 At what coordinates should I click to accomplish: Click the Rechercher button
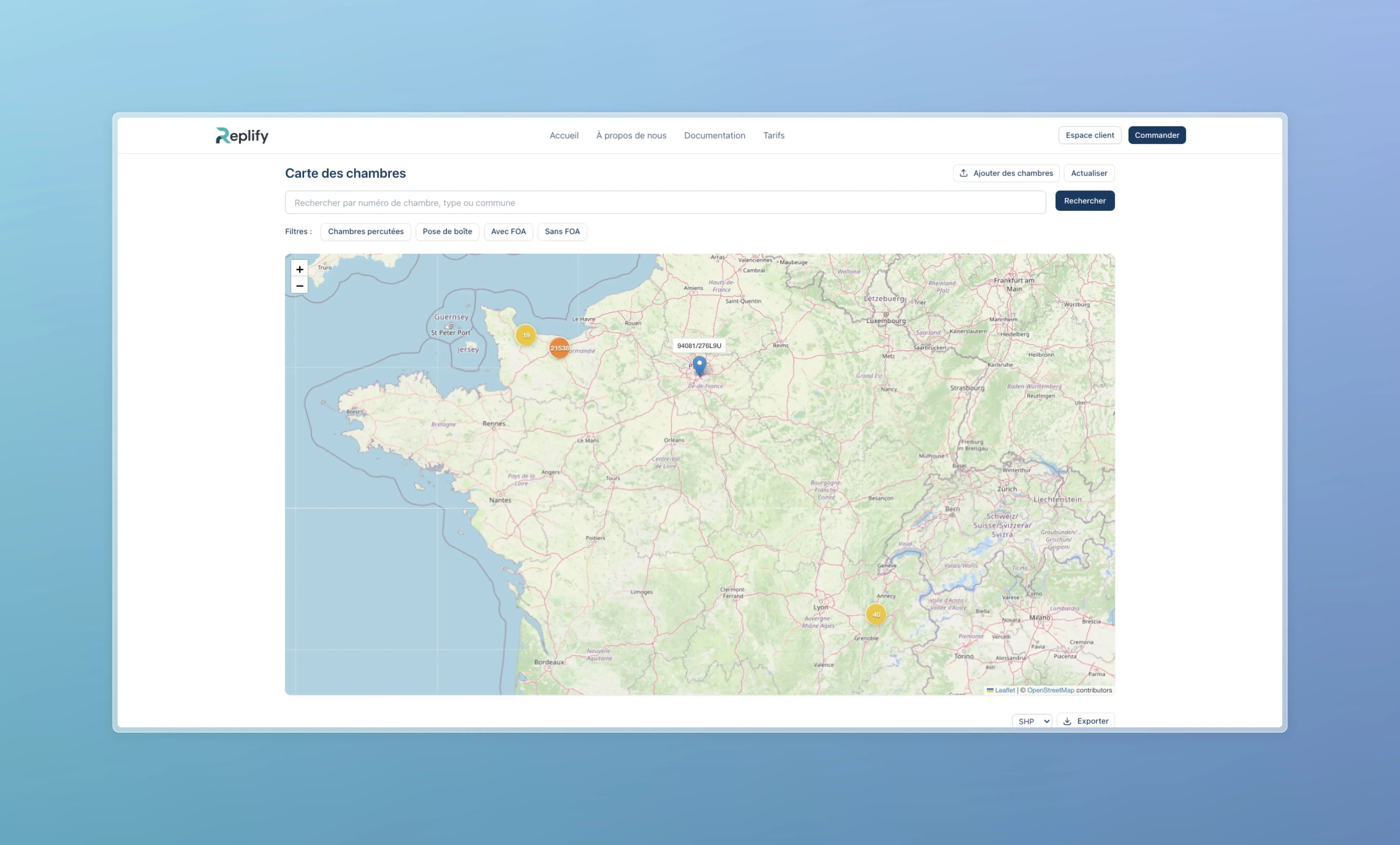pyautogui.click(x=1084, y=201)
